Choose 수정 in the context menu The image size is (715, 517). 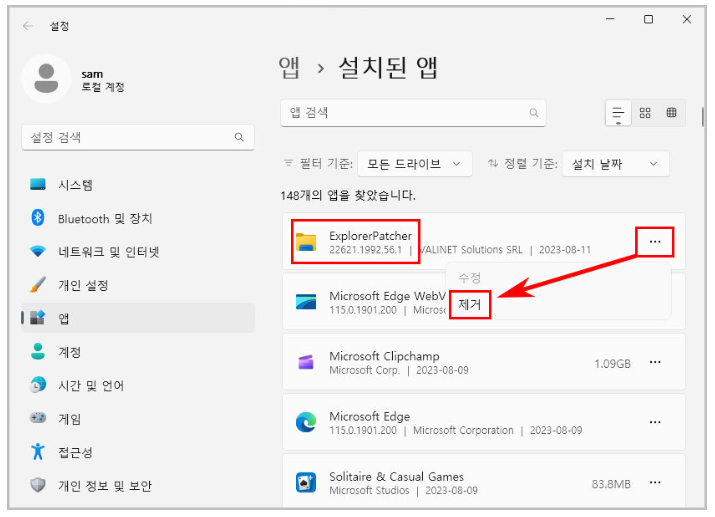470,277
